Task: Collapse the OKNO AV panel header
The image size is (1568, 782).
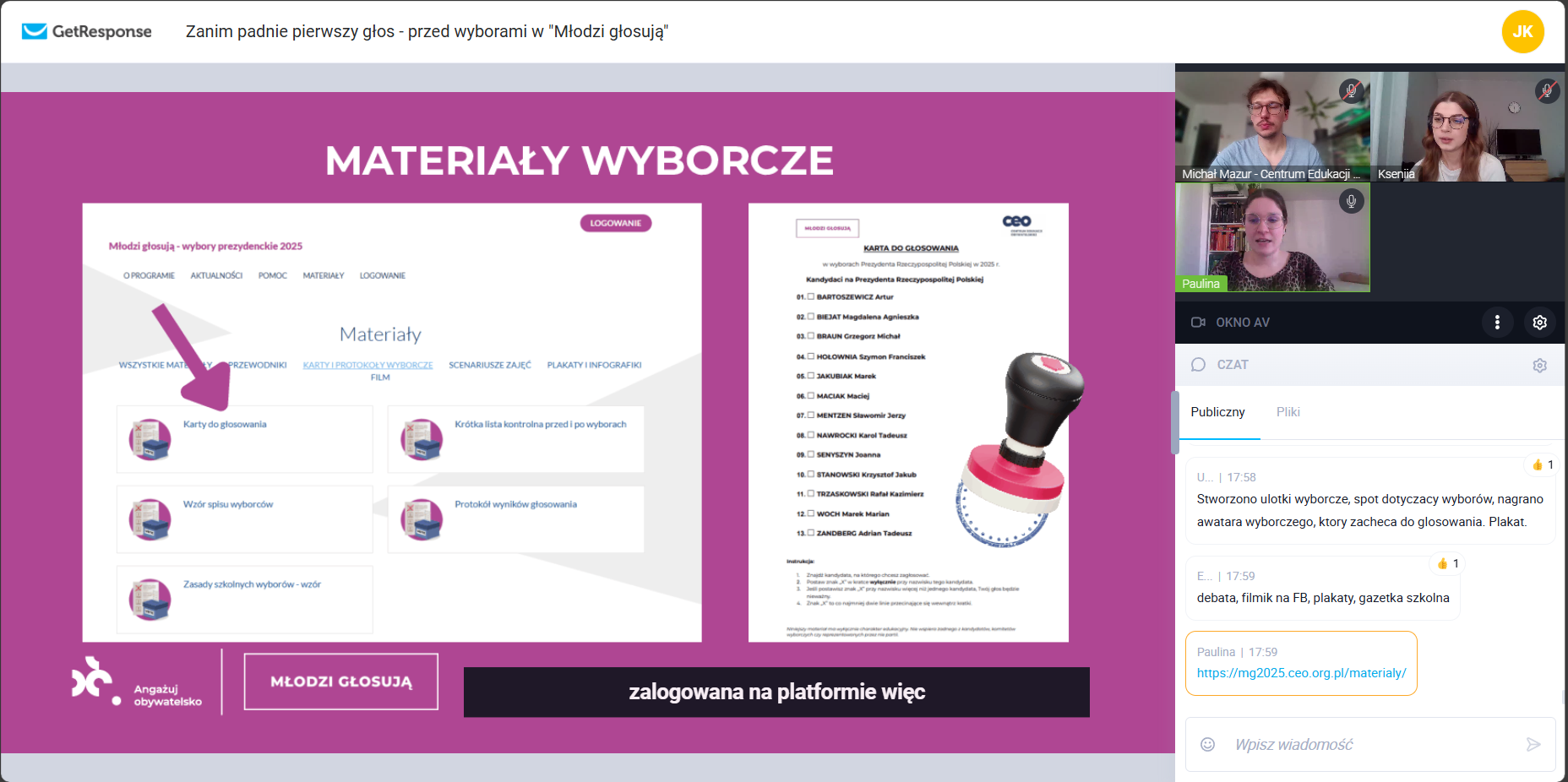Action: pos(1242,323)
